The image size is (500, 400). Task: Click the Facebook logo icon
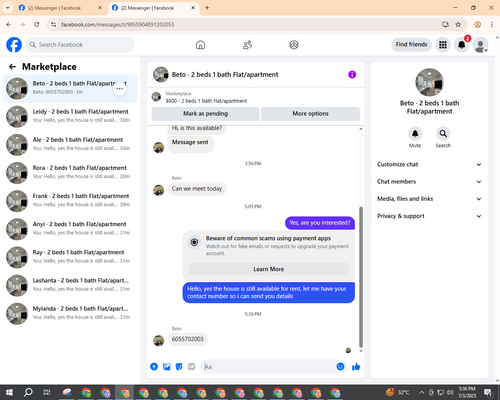click(x=14, y=45)
